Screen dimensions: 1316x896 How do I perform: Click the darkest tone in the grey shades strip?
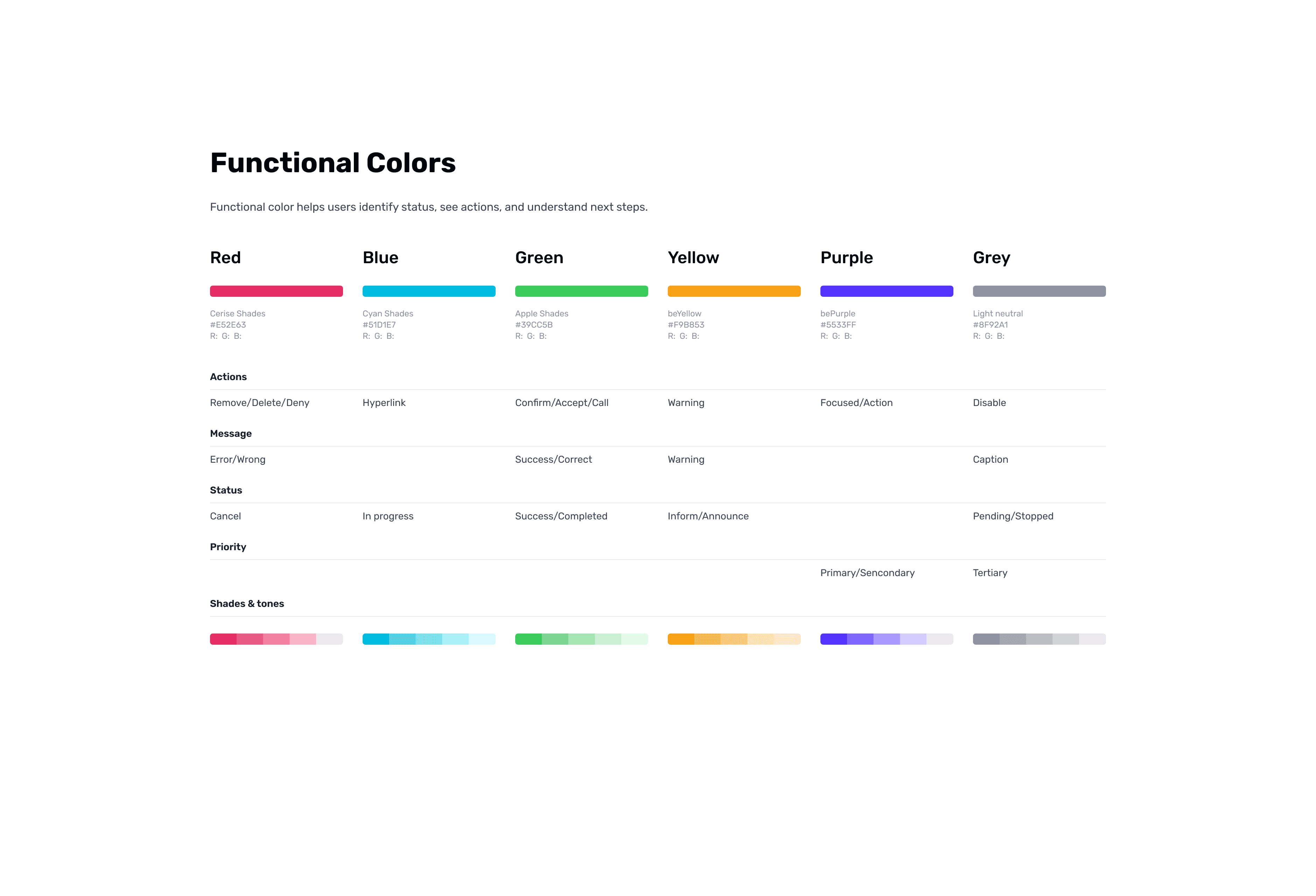pyautogui.click(x=986, y=639)
